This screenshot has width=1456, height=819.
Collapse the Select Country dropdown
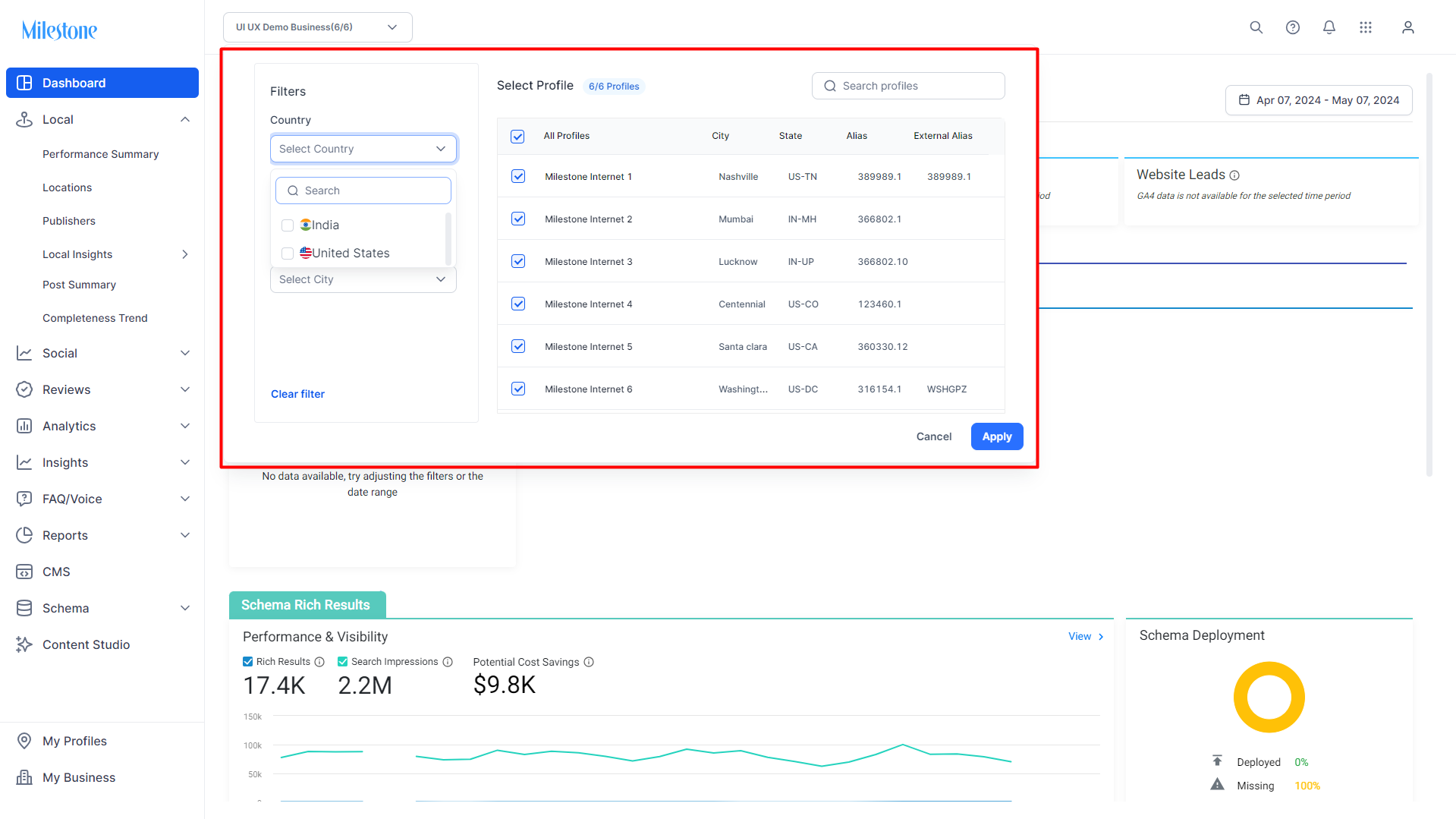tap(363, 149)
